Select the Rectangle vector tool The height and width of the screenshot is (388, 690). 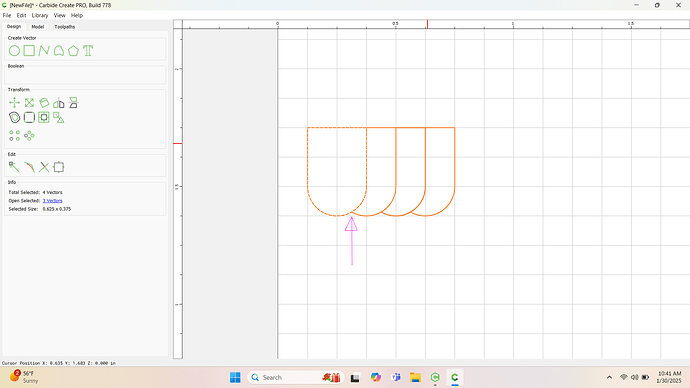click(29, 51)
